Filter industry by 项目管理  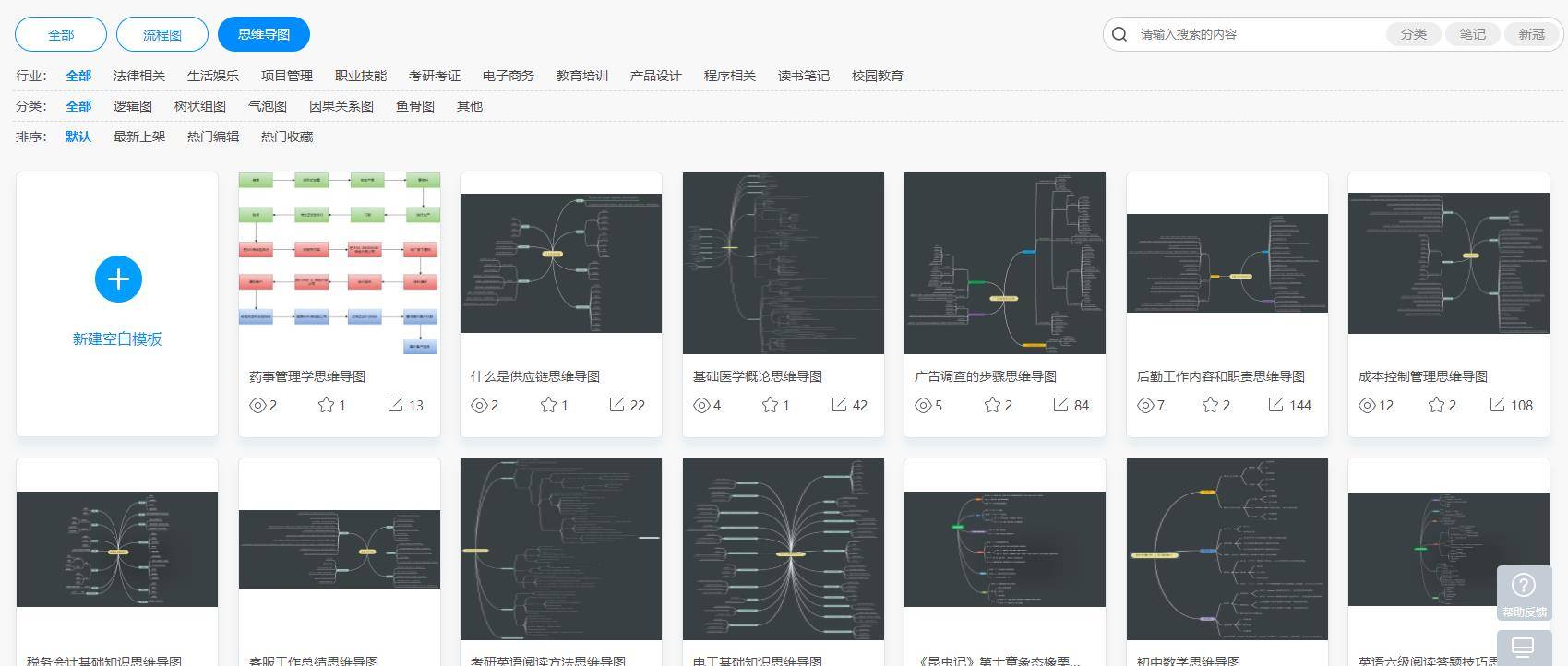tap(287, 76)
